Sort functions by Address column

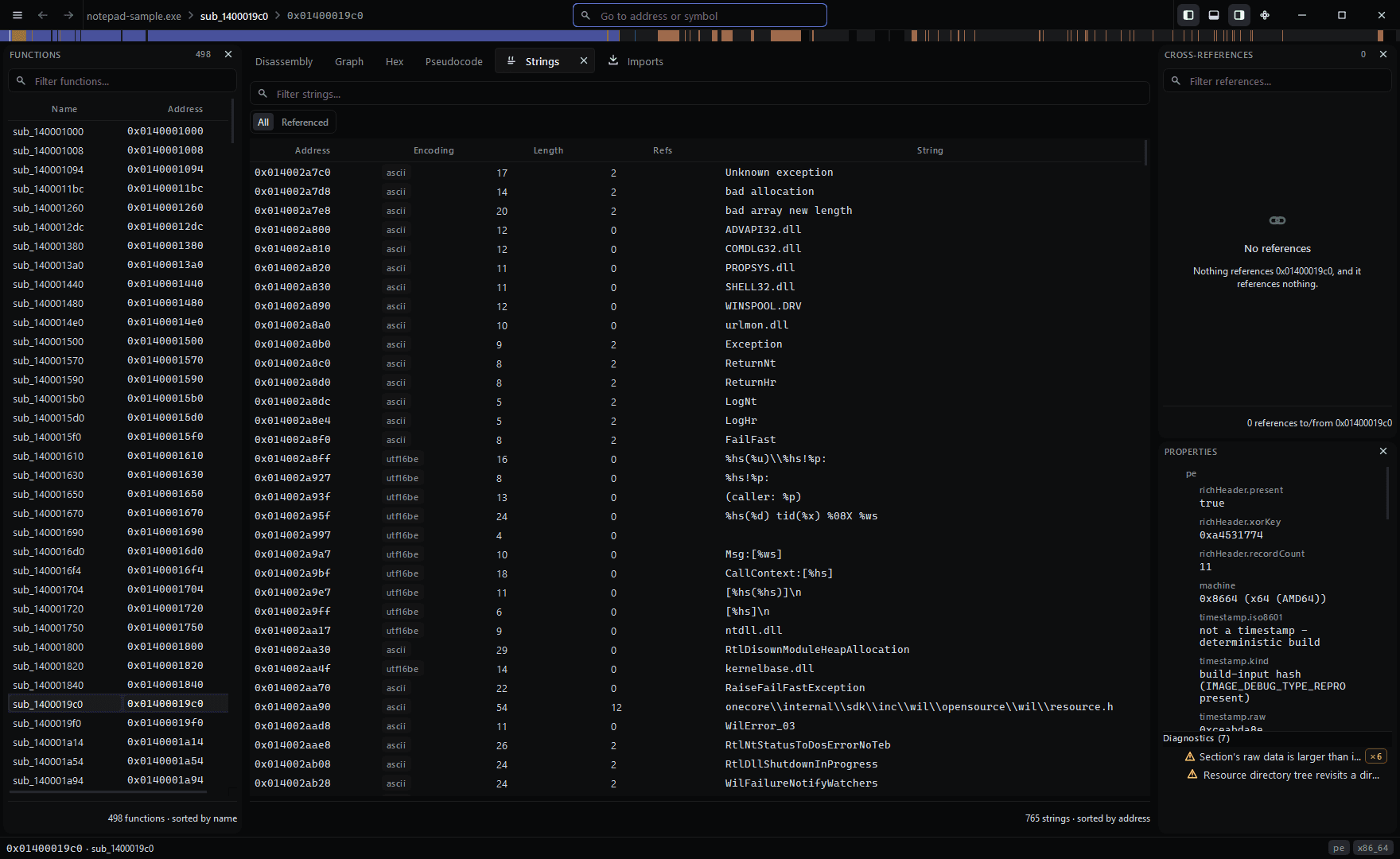(x=185, y=109)
